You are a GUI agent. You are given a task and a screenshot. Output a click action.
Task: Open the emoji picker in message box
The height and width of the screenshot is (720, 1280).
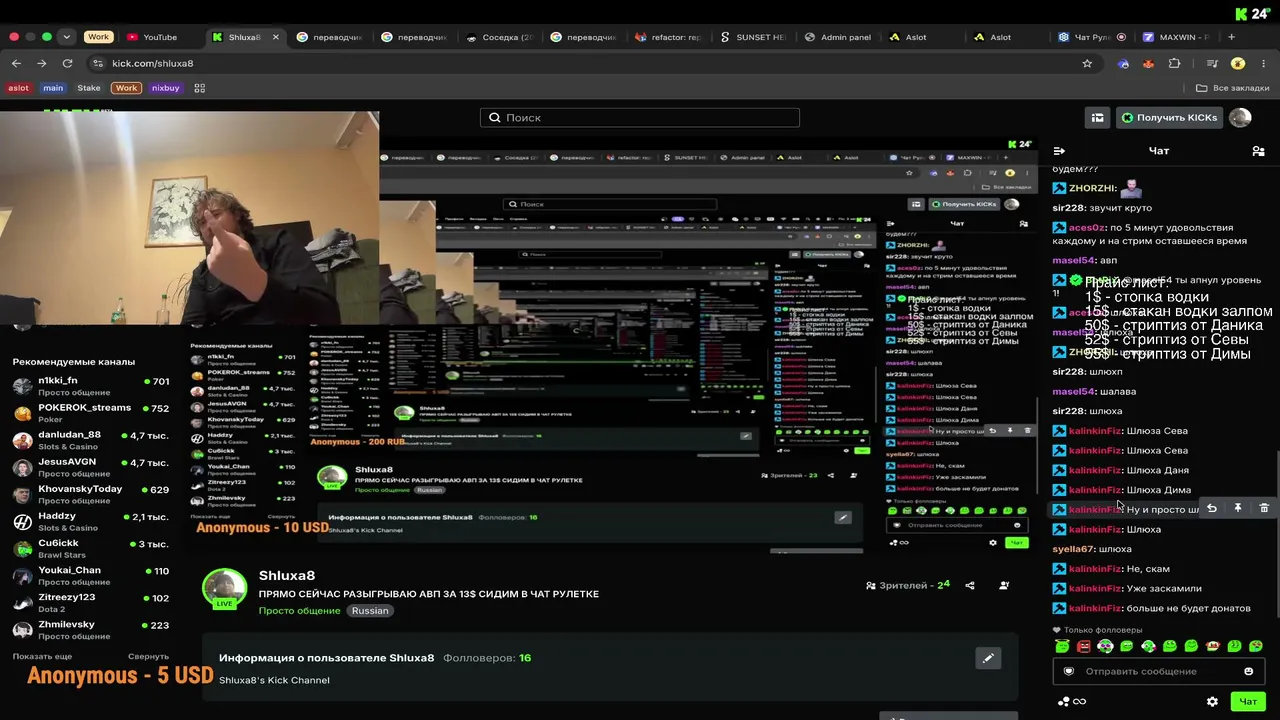(1248, 671)
